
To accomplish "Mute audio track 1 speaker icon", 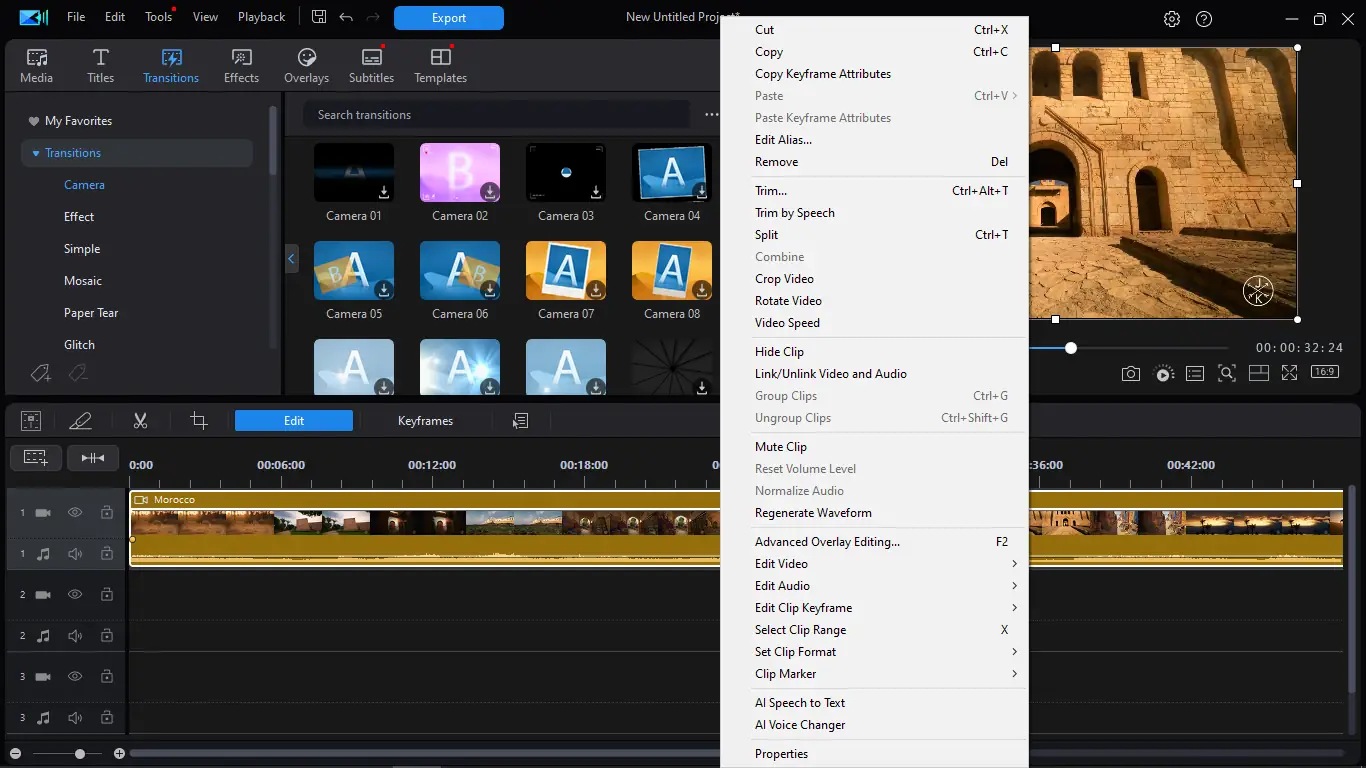I will [75, 553].
